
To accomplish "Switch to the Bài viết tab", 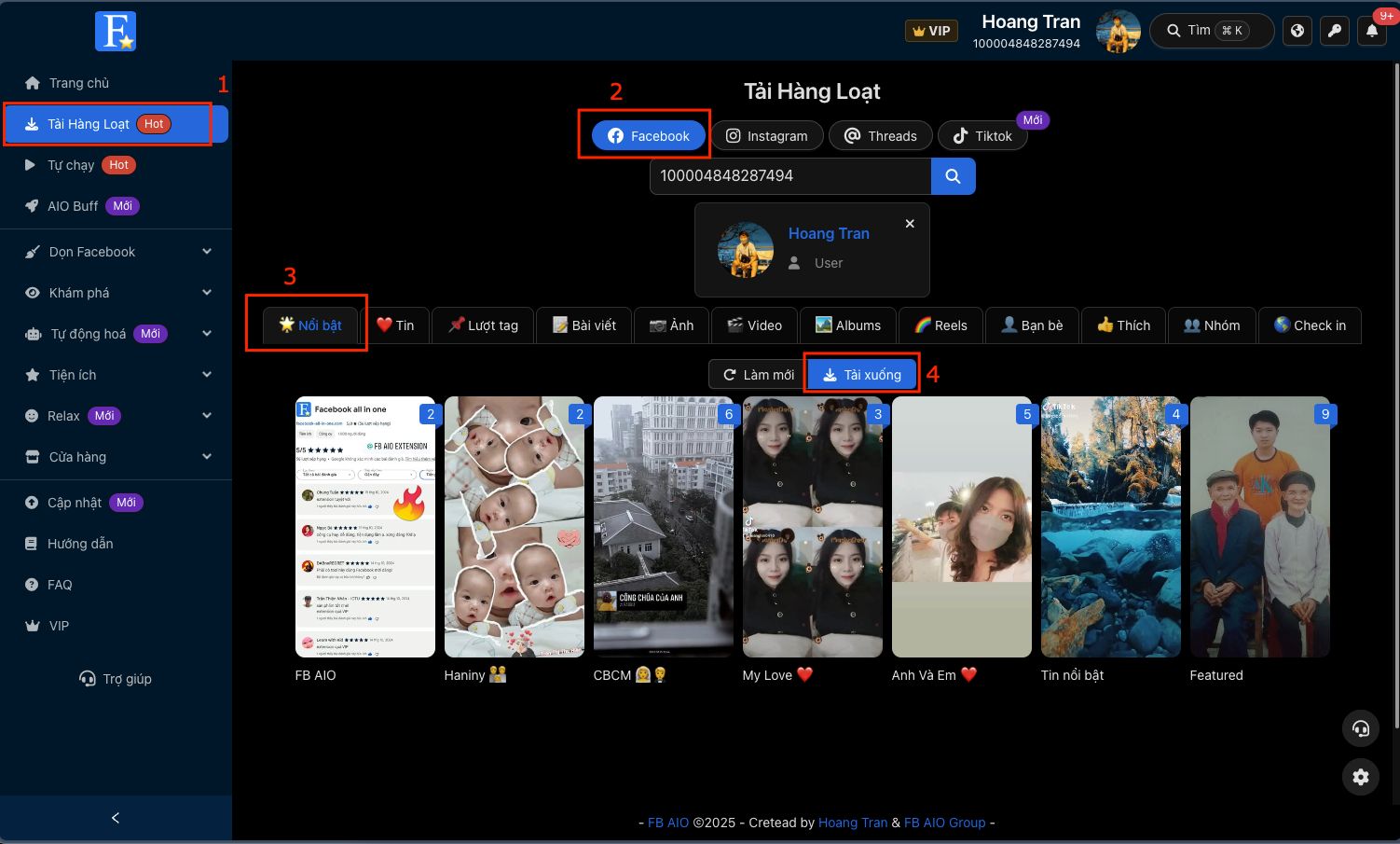I will (x=584, y=325).
